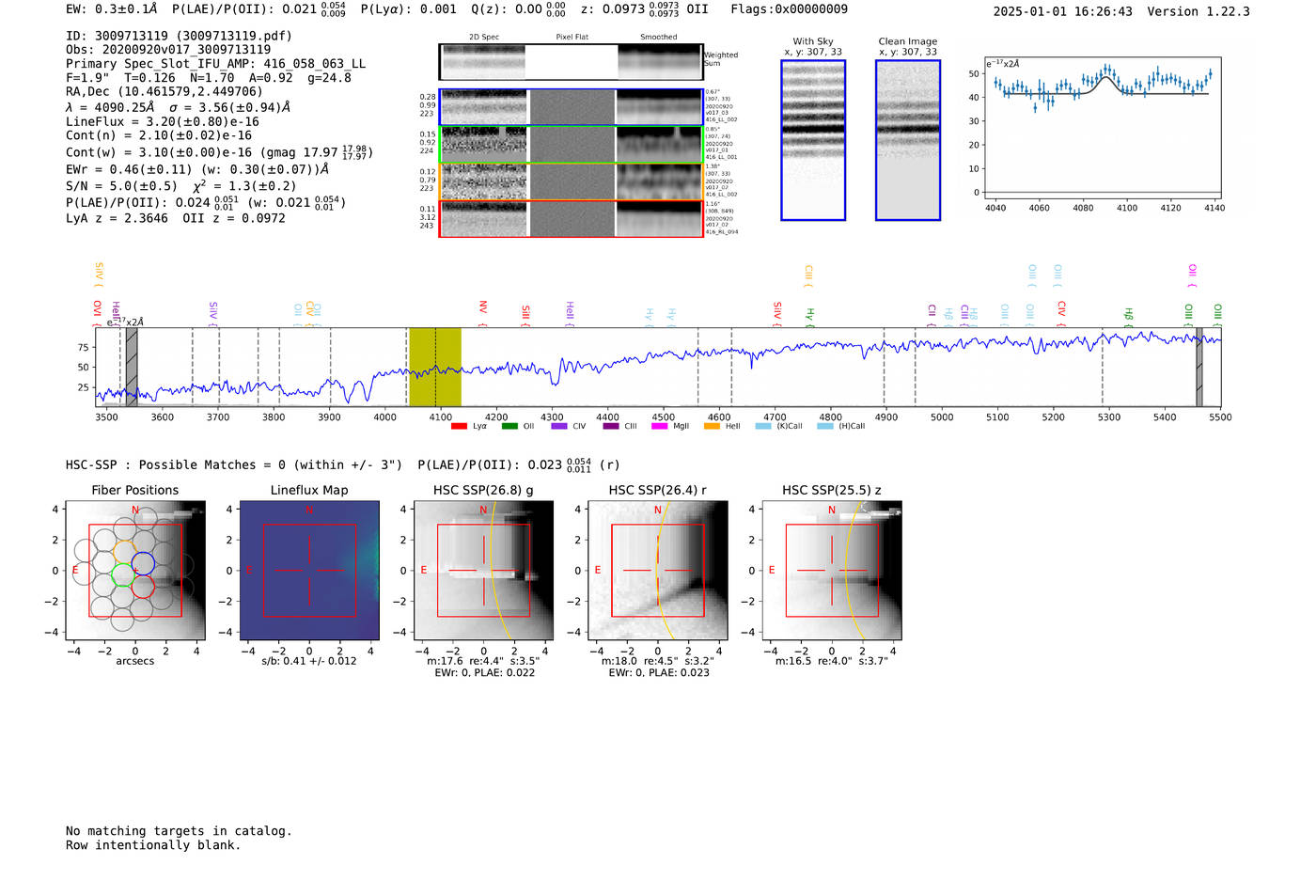Open the HSC SSP(26.8) g image

click(483, 571)
